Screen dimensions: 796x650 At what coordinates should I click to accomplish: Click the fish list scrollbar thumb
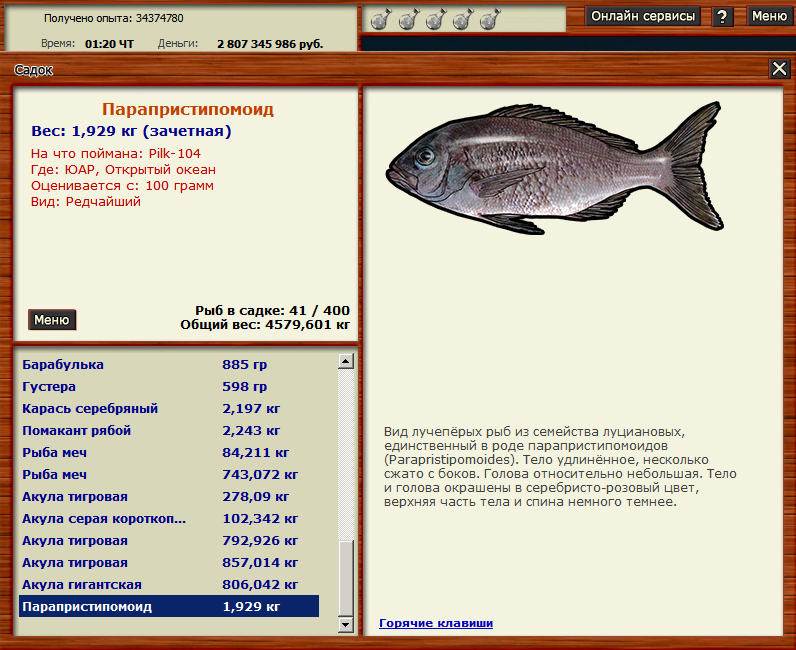pyautogui.click(x=346, y=578)
